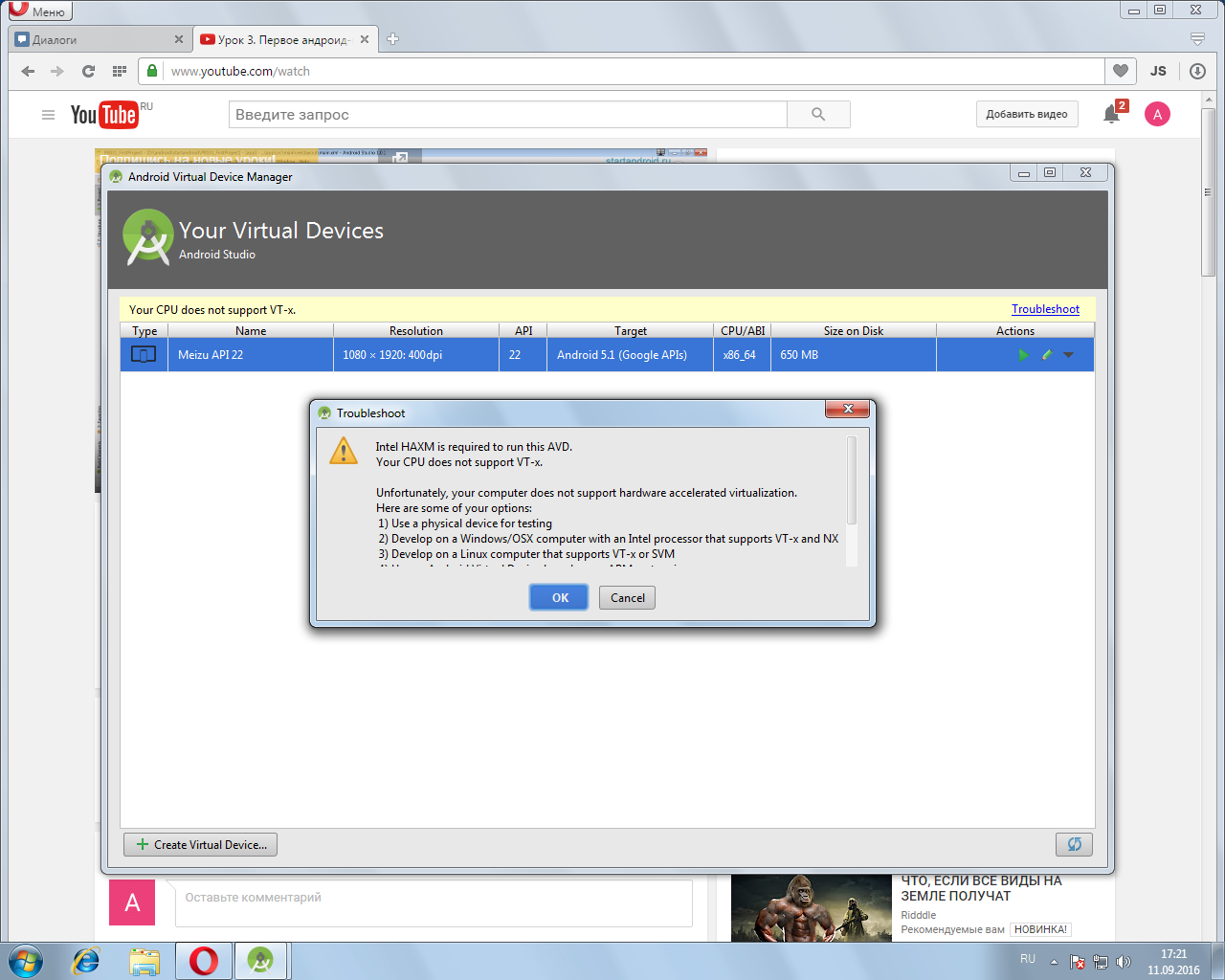
Task: Open YouTube notifications bell
Action: point(1111,114)
